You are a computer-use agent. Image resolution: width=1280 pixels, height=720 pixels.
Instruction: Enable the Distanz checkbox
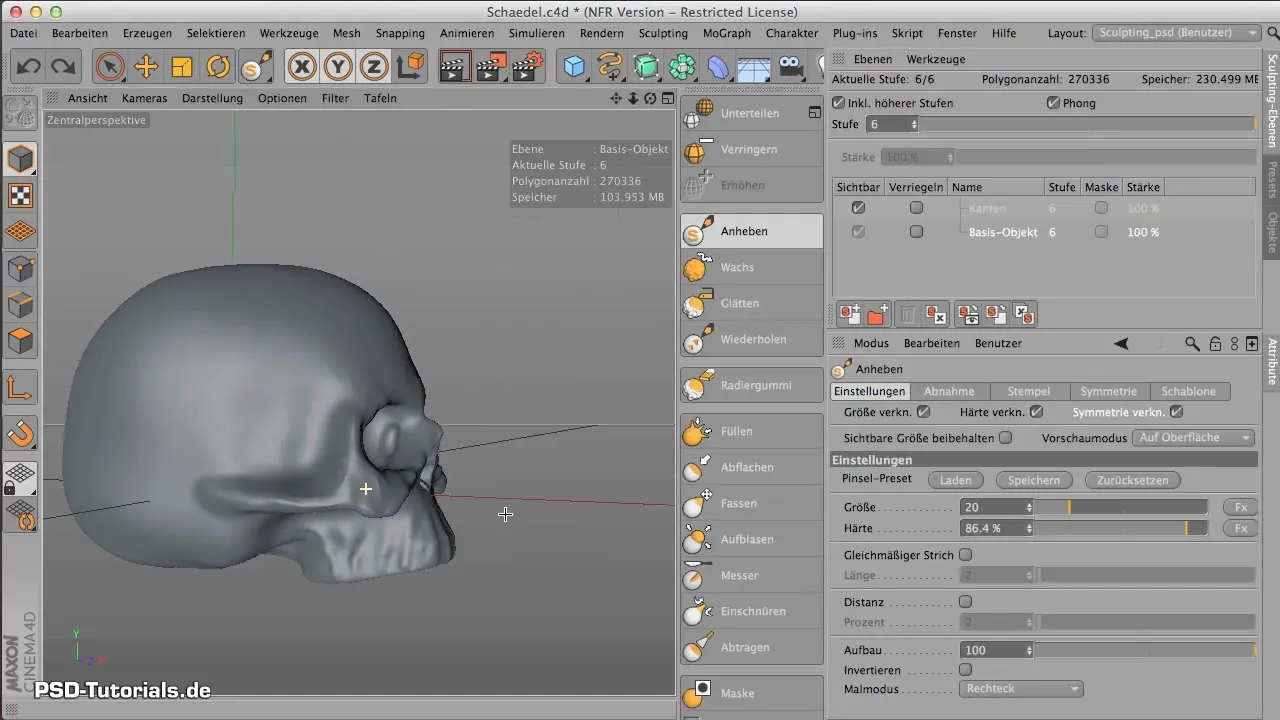pos(965,602)
